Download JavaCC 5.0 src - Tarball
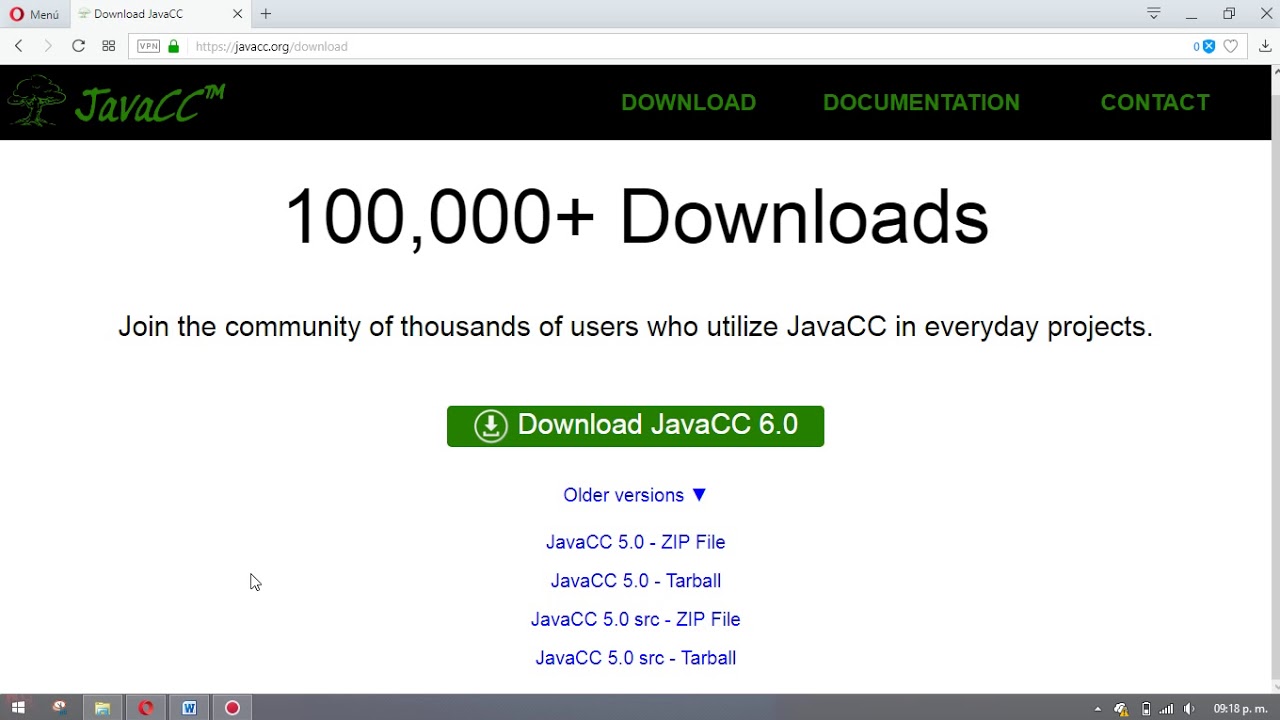Screen dimensions: 1280x720 point(635,658)
